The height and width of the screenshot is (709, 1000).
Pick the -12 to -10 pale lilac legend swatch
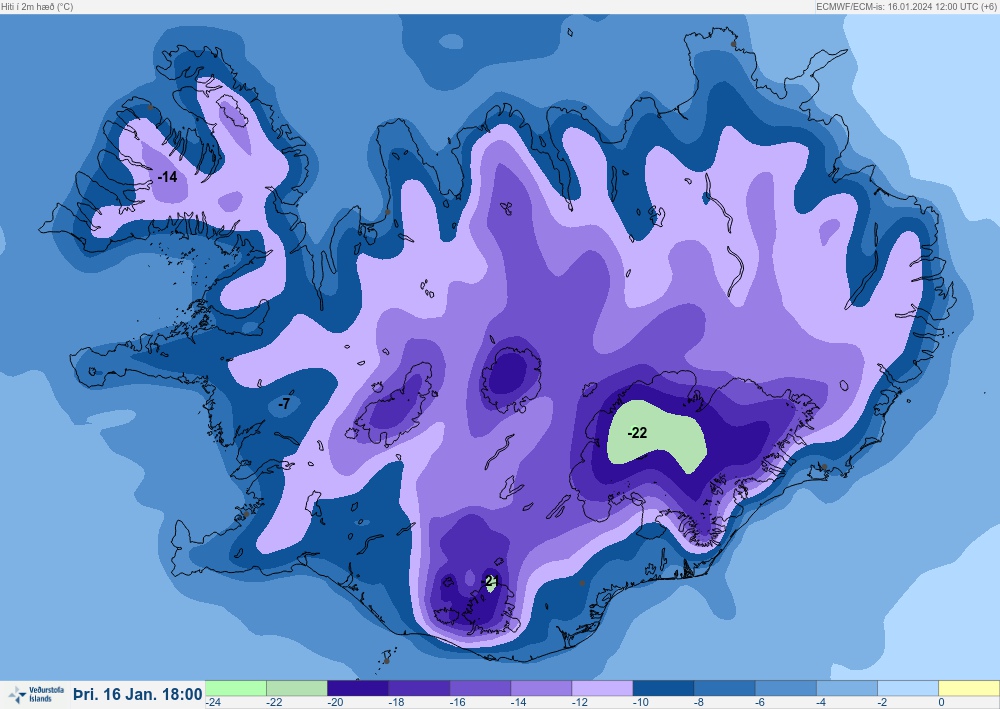click(603, 688)
